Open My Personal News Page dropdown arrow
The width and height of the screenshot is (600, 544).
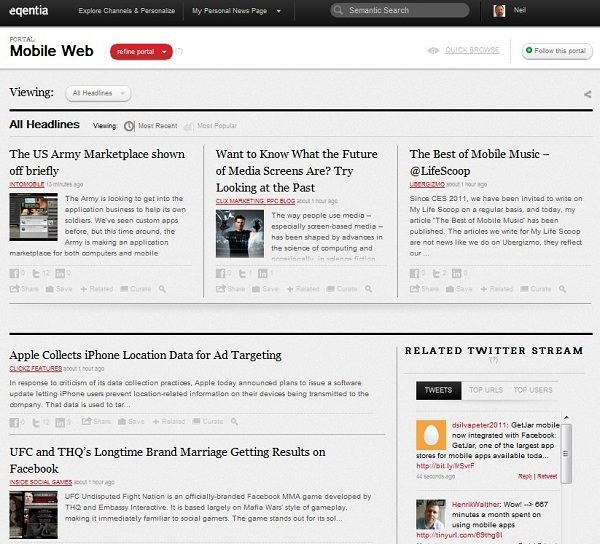point(279,11)
